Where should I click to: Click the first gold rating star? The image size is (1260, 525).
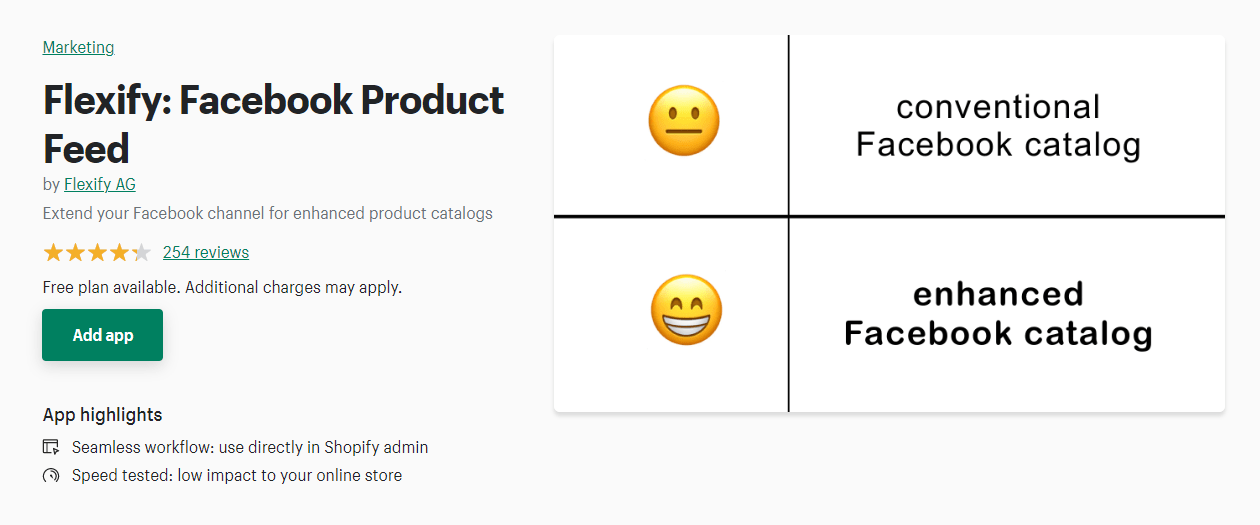53,252
